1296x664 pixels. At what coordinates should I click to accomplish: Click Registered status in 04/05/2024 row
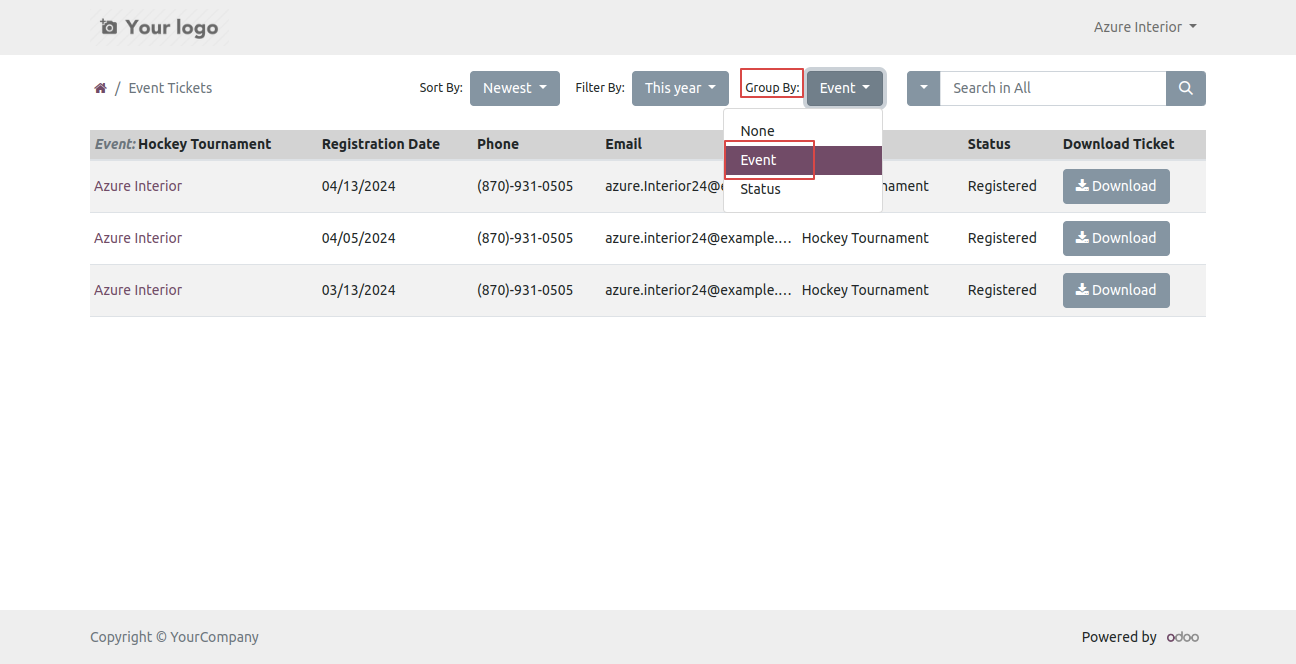[1002, 238]
